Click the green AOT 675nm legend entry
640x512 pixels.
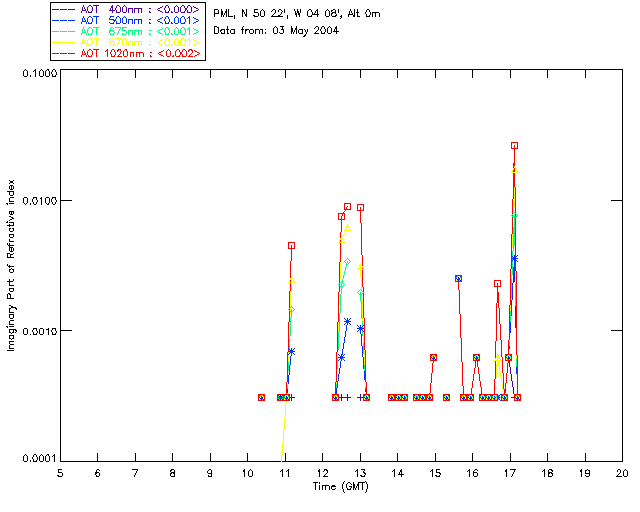coord(127,31)
